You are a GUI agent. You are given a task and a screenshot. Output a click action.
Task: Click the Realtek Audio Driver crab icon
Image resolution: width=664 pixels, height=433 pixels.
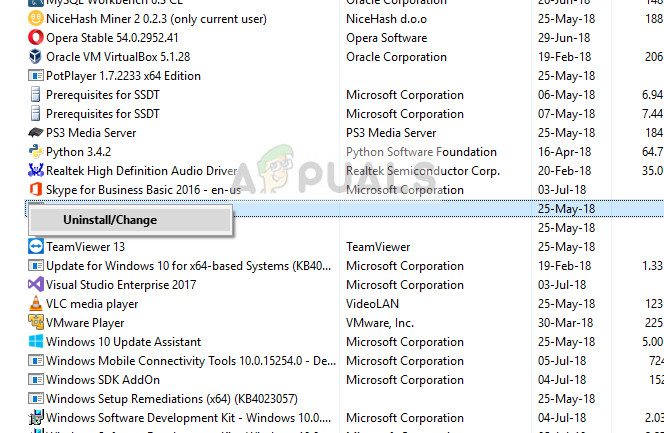point(36,171)
